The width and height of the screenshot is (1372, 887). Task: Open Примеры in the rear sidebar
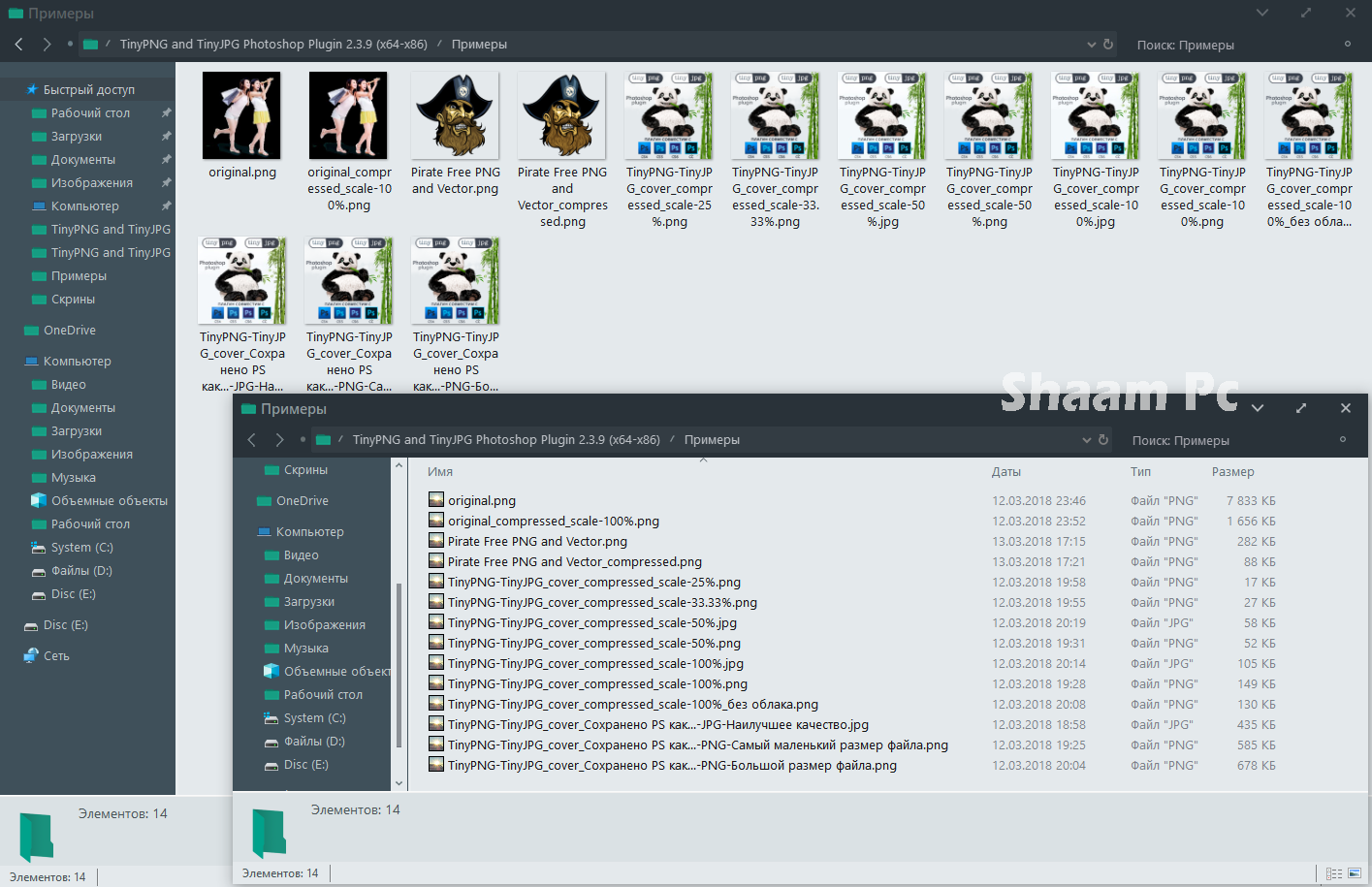(79, 276)
